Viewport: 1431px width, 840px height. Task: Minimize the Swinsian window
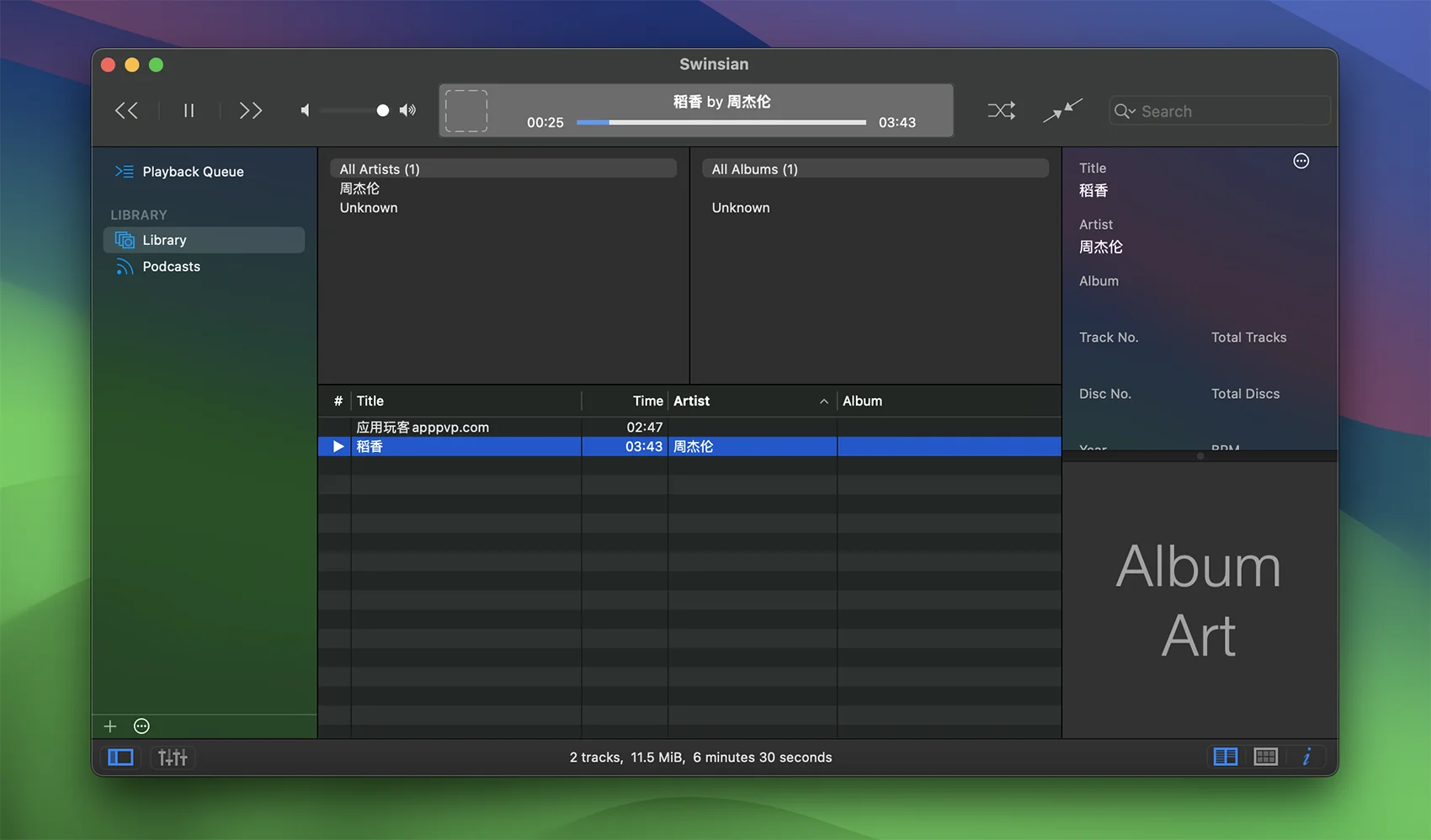(x=132, y=65)
